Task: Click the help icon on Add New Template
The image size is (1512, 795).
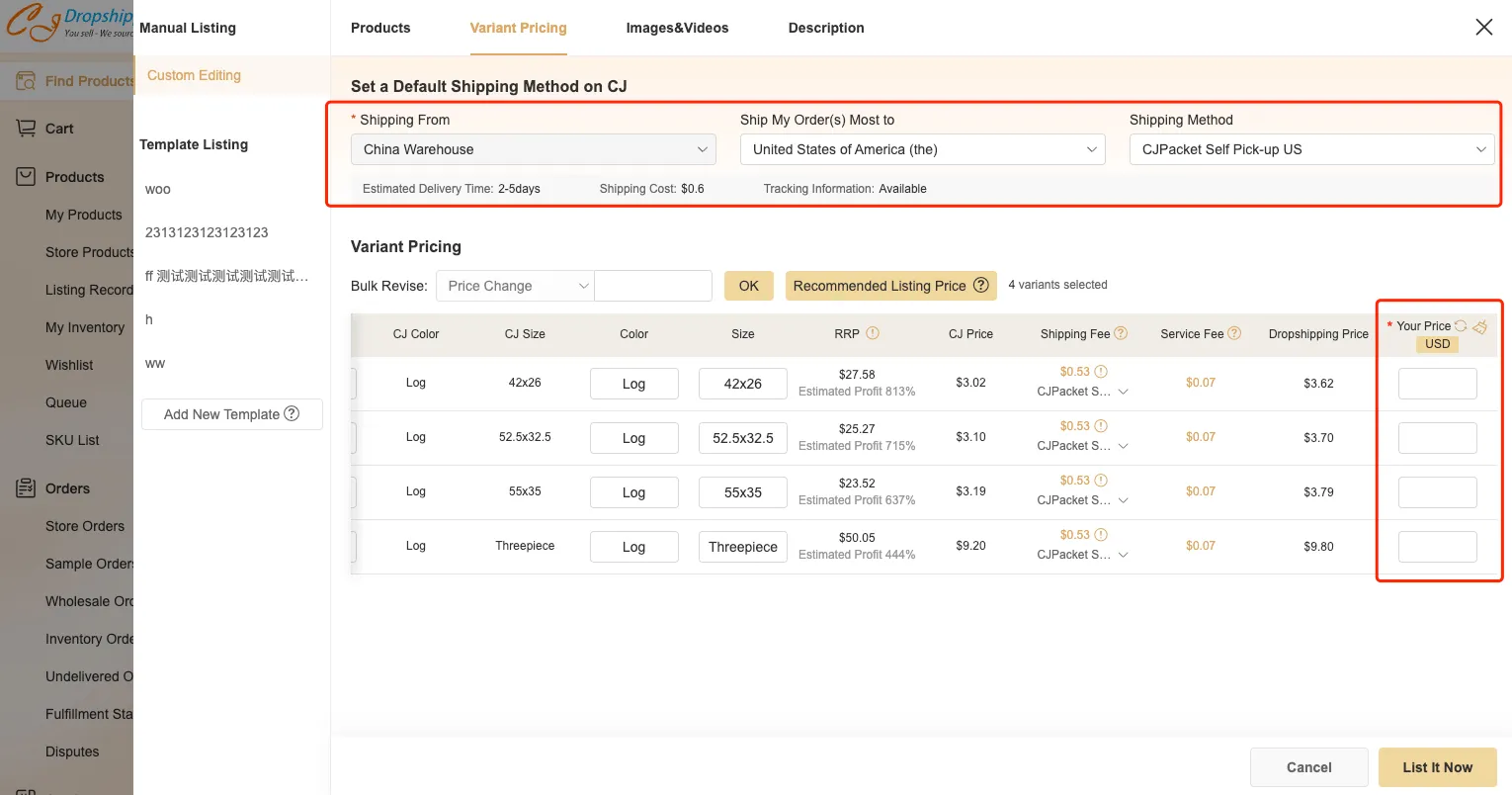Action: (292, 413)
